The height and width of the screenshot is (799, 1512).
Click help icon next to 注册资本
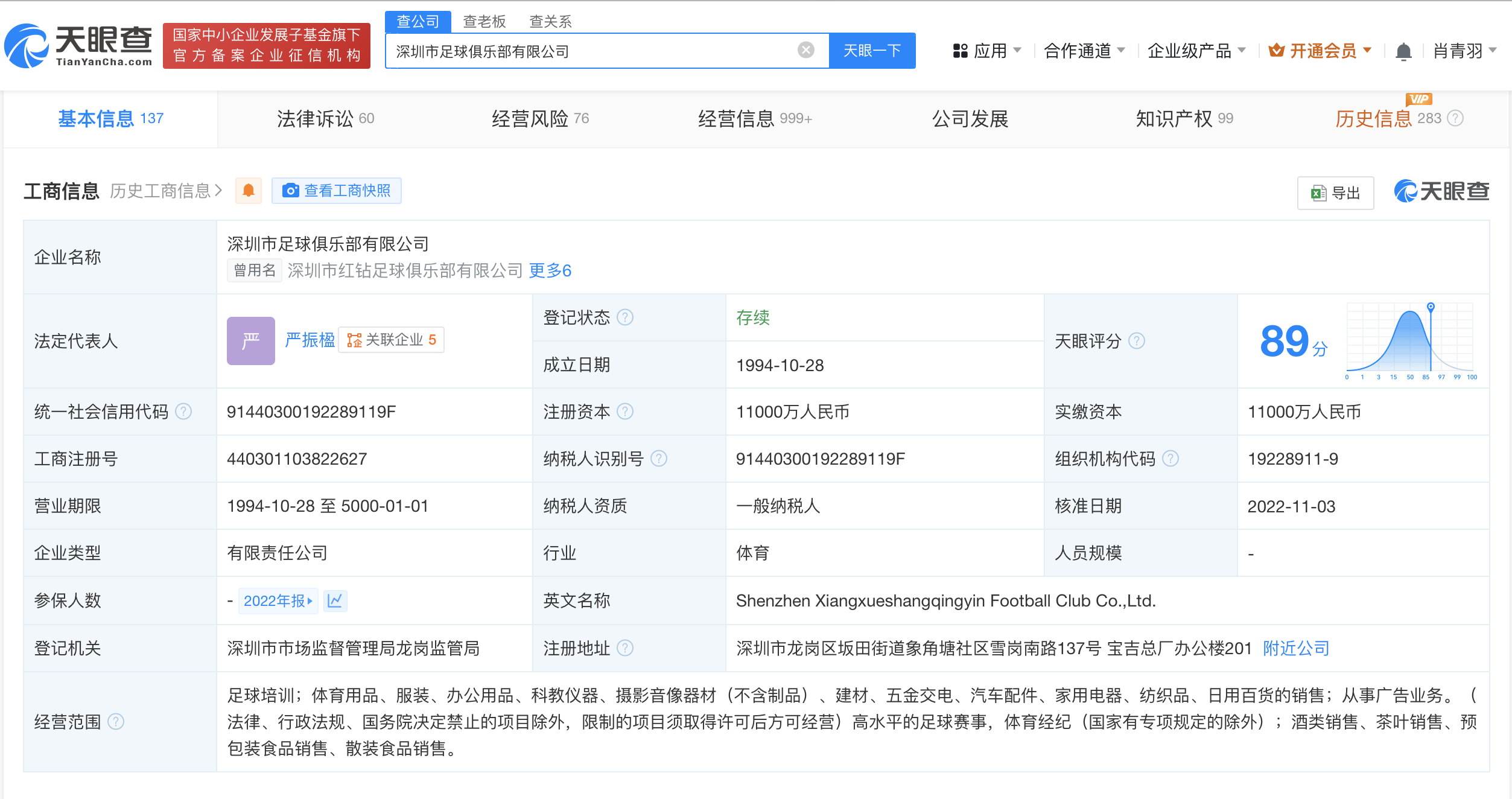(x=625, y=412)
